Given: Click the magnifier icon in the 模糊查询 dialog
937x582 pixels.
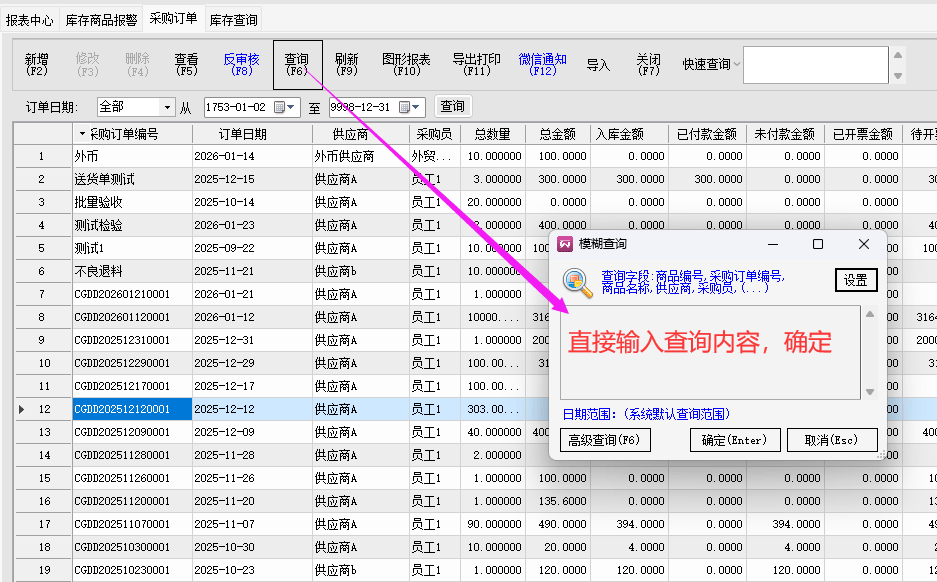Looking at the screenshot, I should pos(577,283).
